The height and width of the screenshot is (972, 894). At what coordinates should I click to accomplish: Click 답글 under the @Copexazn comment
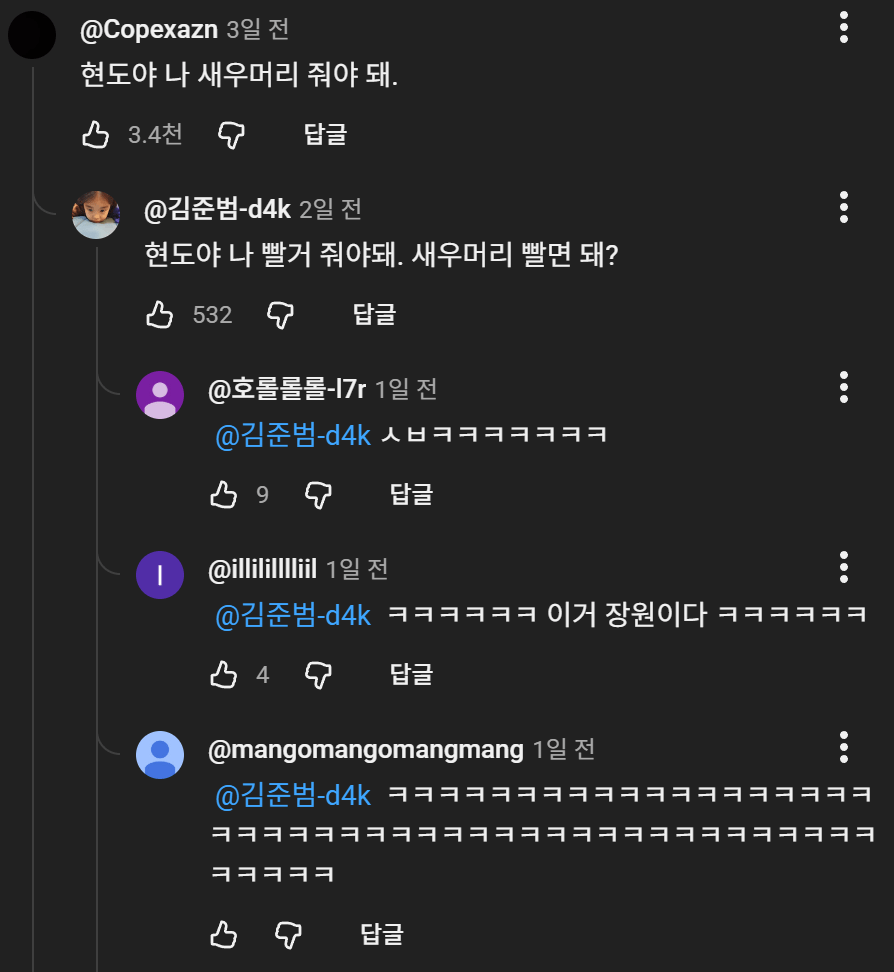click(325, 135)
